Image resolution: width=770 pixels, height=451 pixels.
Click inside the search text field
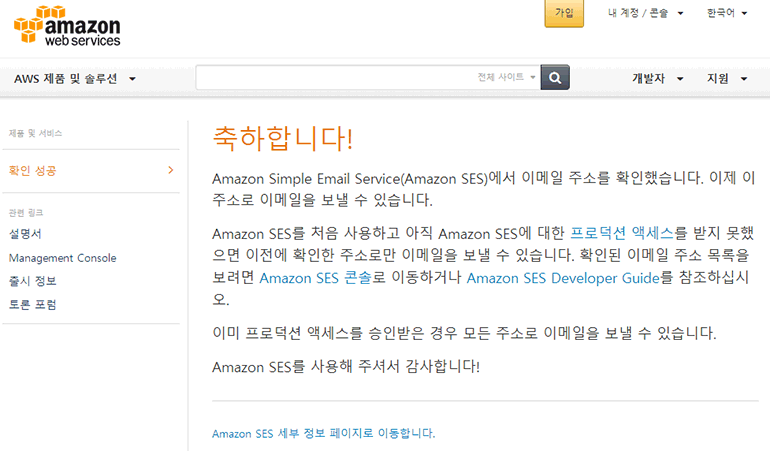coord(335,77)
